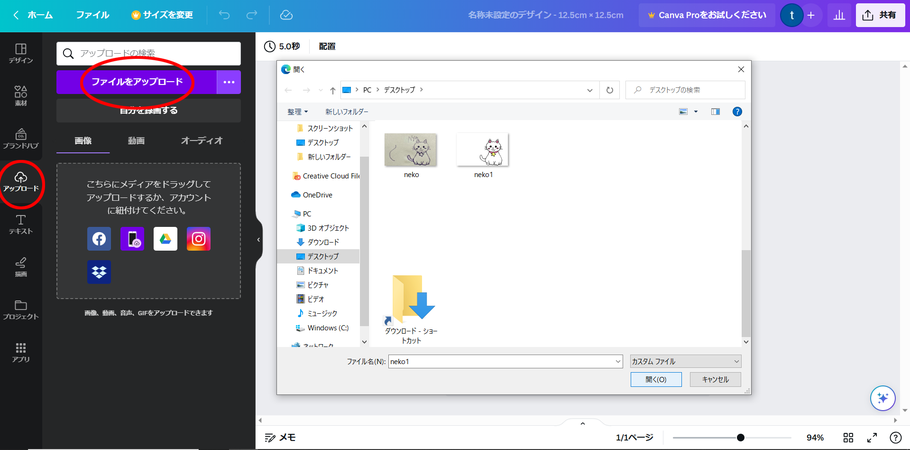Open Canva help question mark

pyautogui.click(x=895, y=438)
